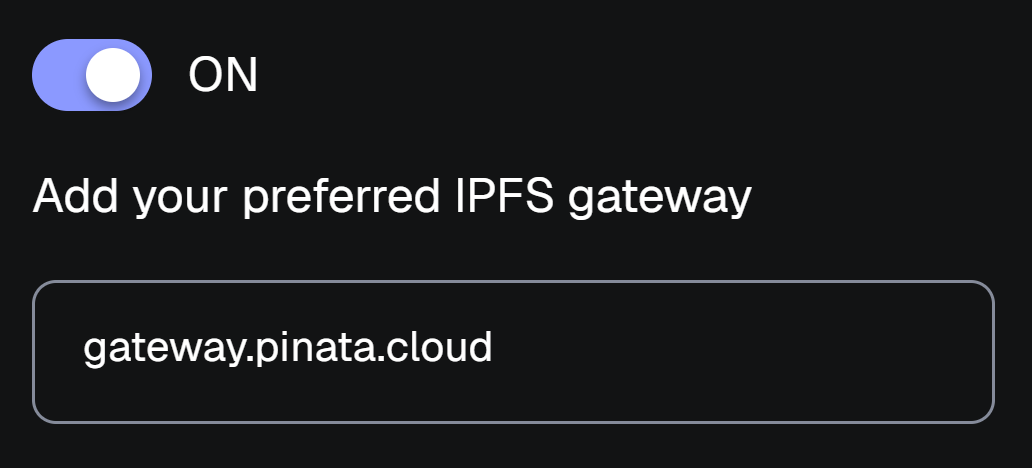The width and height of the screenshot is (1032, 468).
Task: Click the "Add your preferred IPFS gateway" label
Action: (x=392, y=197)
